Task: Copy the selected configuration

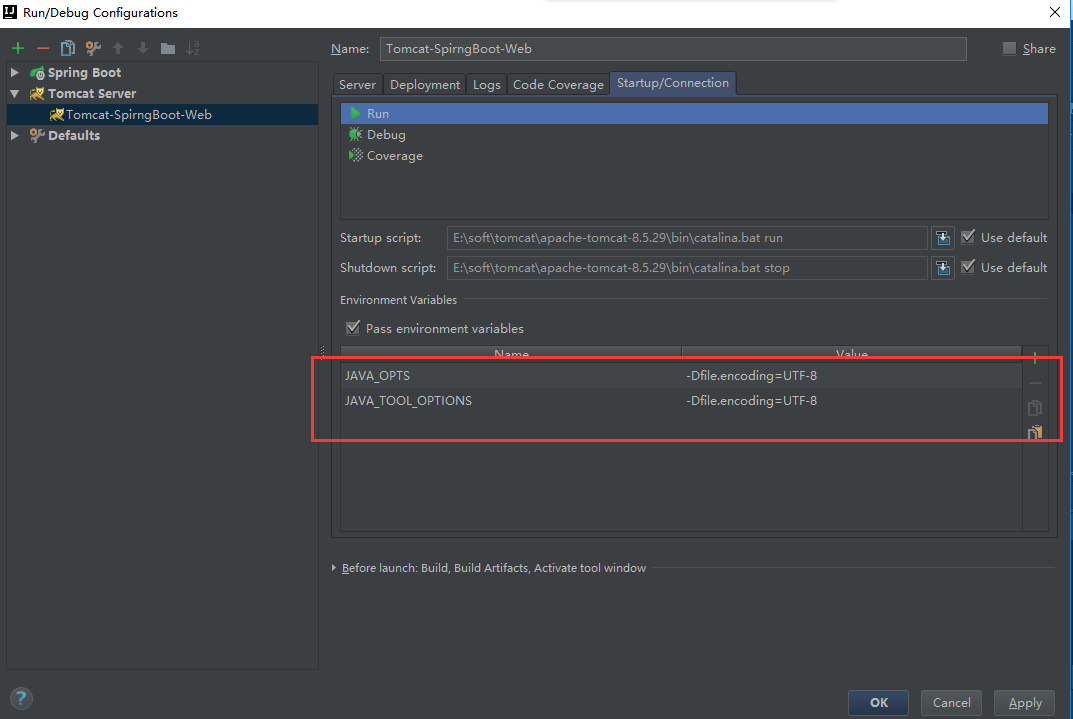Action: click(x=68, y=48)
